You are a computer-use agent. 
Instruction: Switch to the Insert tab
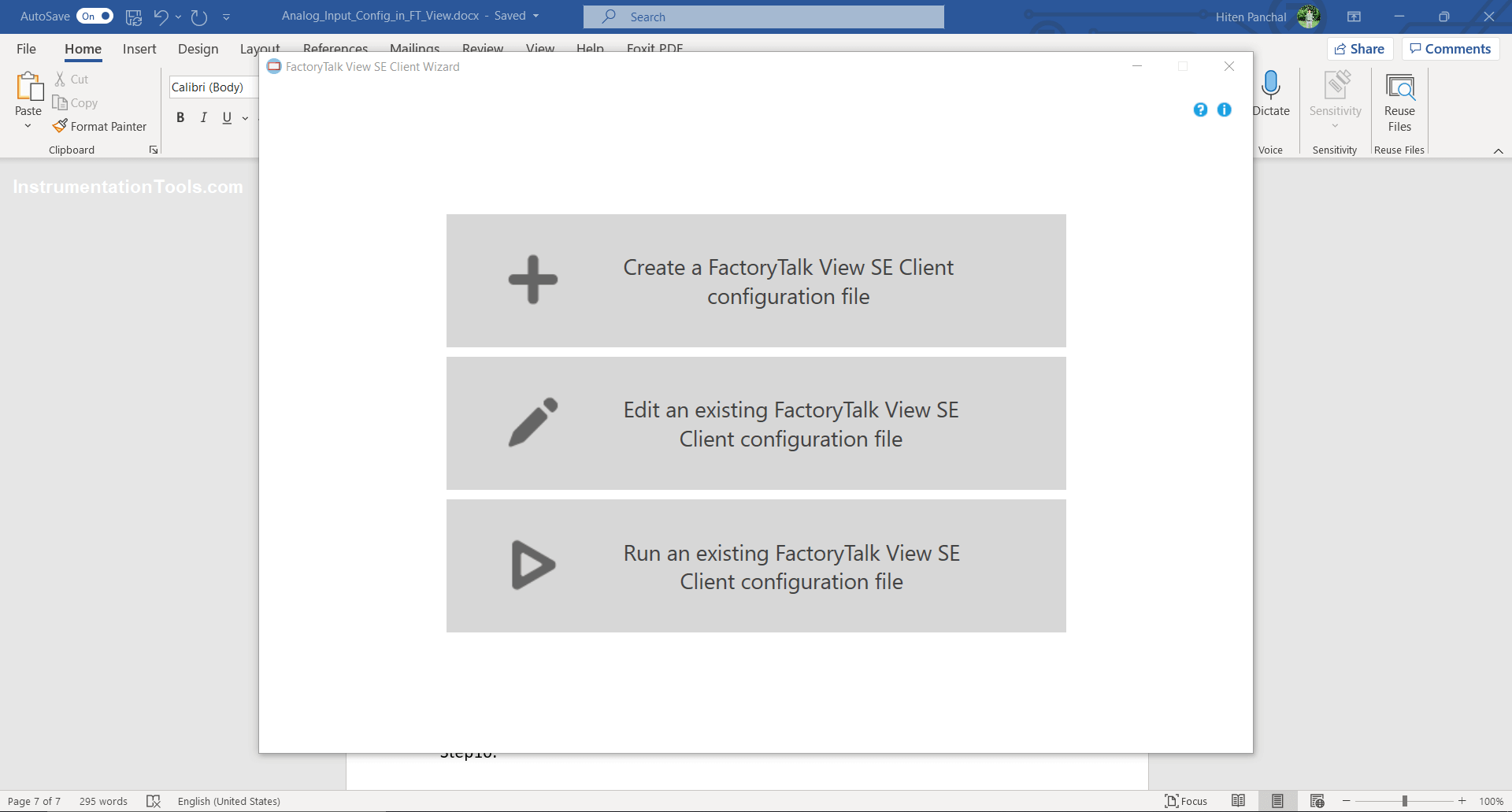[139, 49]
